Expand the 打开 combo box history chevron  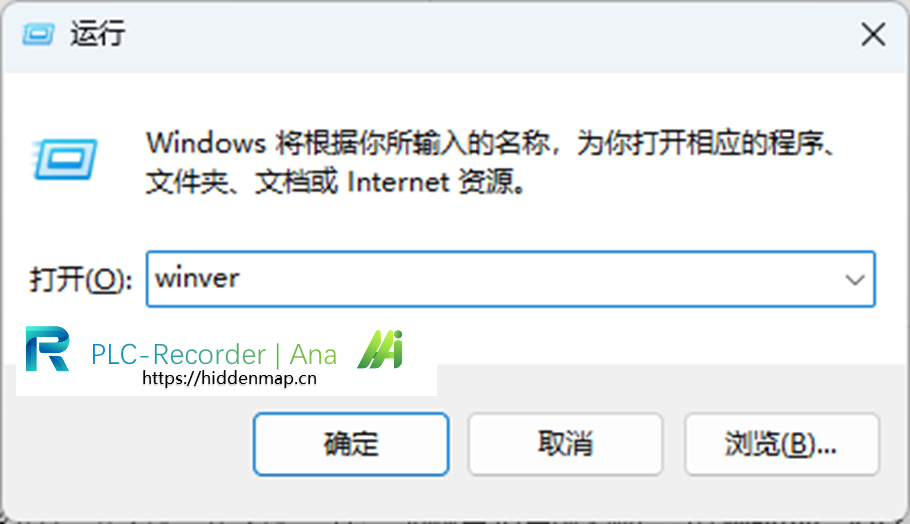click(854, 280)
